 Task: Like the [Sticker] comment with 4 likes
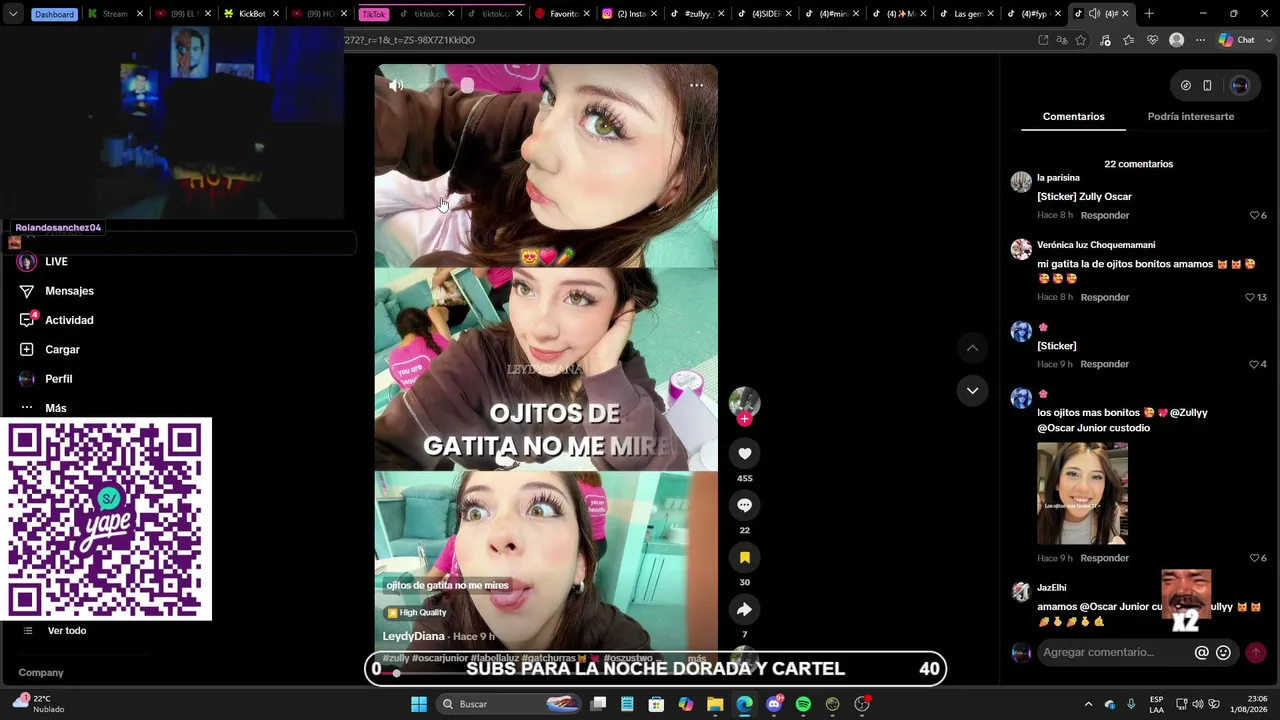(x=1254, y=365)
